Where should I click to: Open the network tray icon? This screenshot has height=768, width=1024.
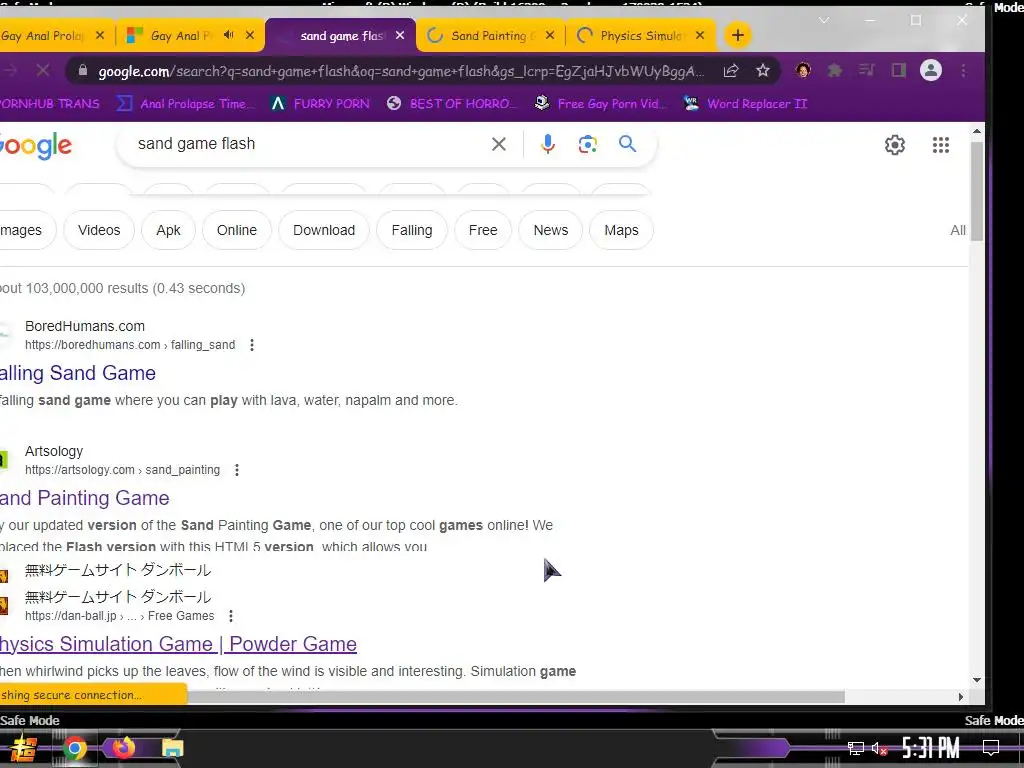tap(856, 748)
